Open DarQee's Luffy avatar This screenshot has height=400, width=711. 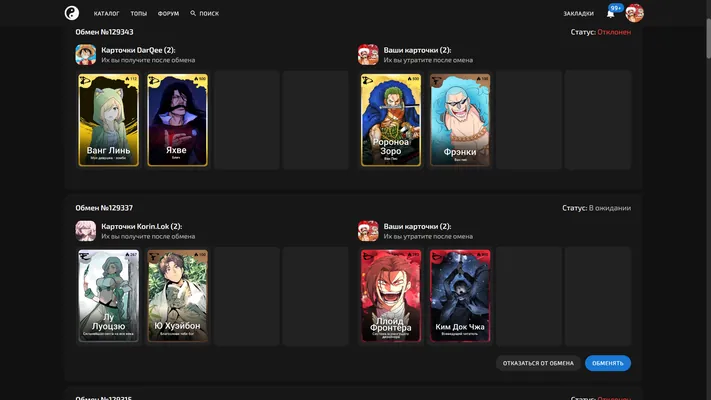pyautogui.click(x=86, y=54)
